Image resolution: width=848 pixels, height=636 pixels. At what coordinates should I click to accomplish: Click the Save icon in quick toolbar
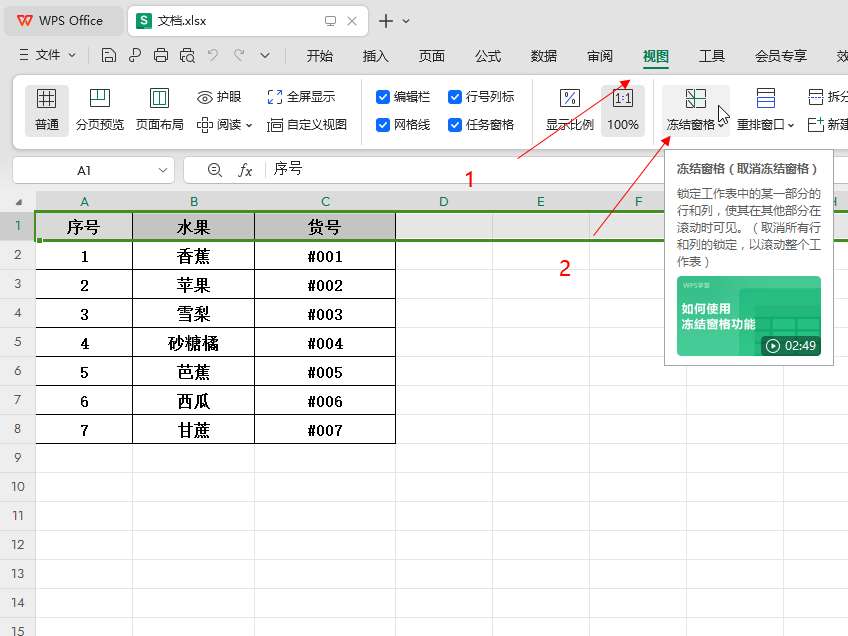pyautogui.click(x=108, y=55)
